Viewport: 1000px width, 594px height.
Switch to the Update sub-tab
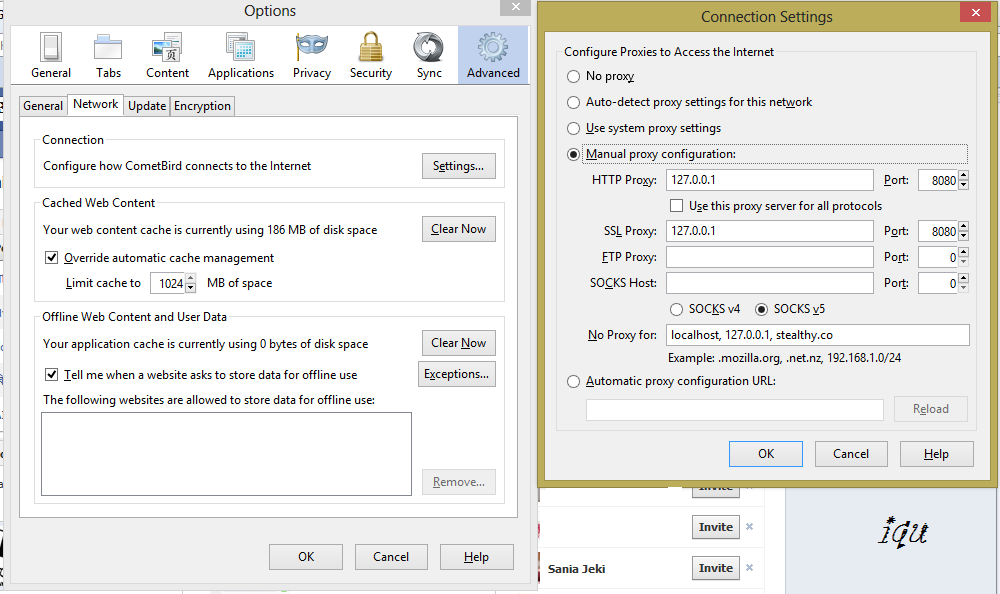point(147,106)
